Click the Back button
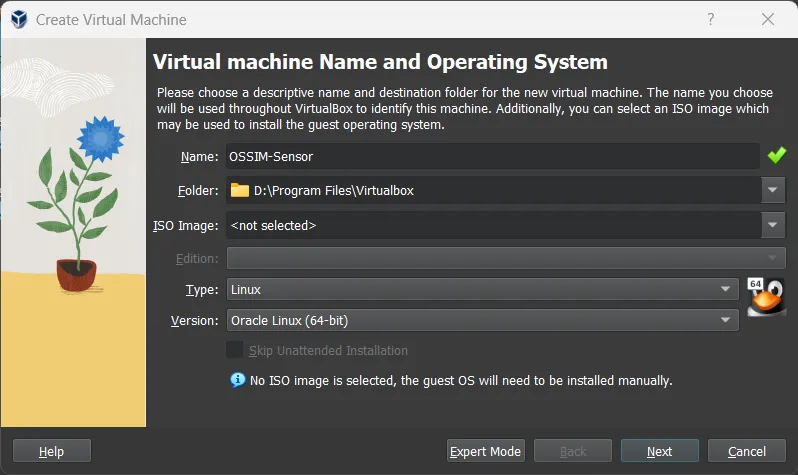Image resolution: width=798 pixels, height=475 pixels. click(x=572, y=451)
